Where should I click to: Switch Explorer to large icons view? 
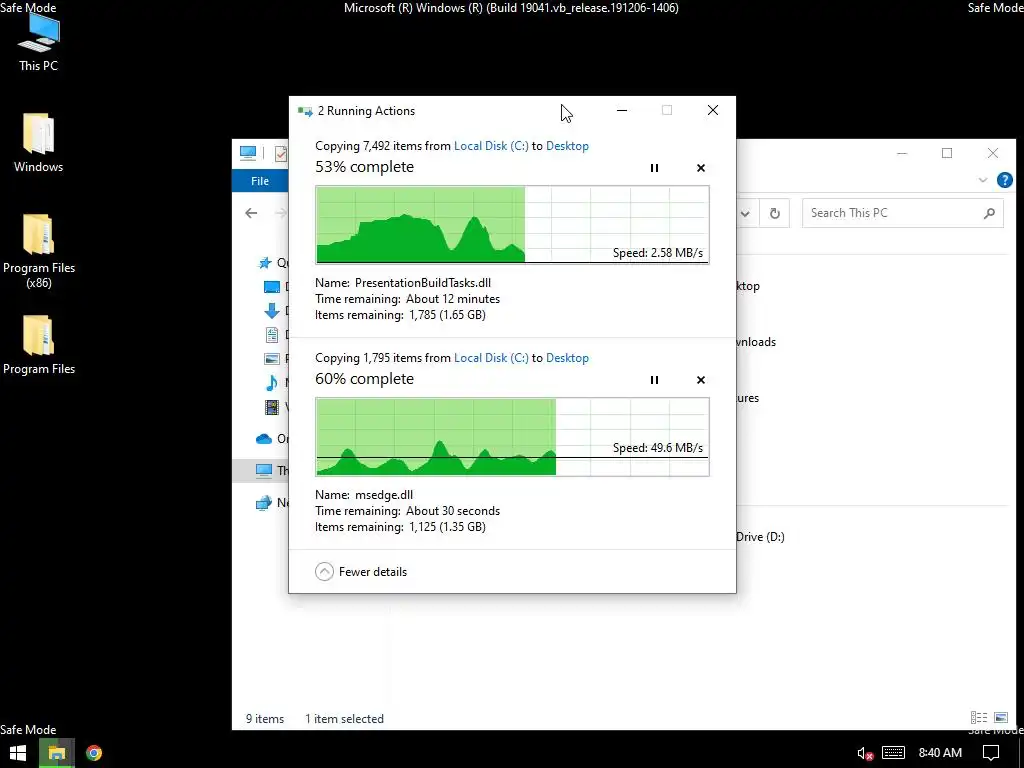[x=1000, y=718]
